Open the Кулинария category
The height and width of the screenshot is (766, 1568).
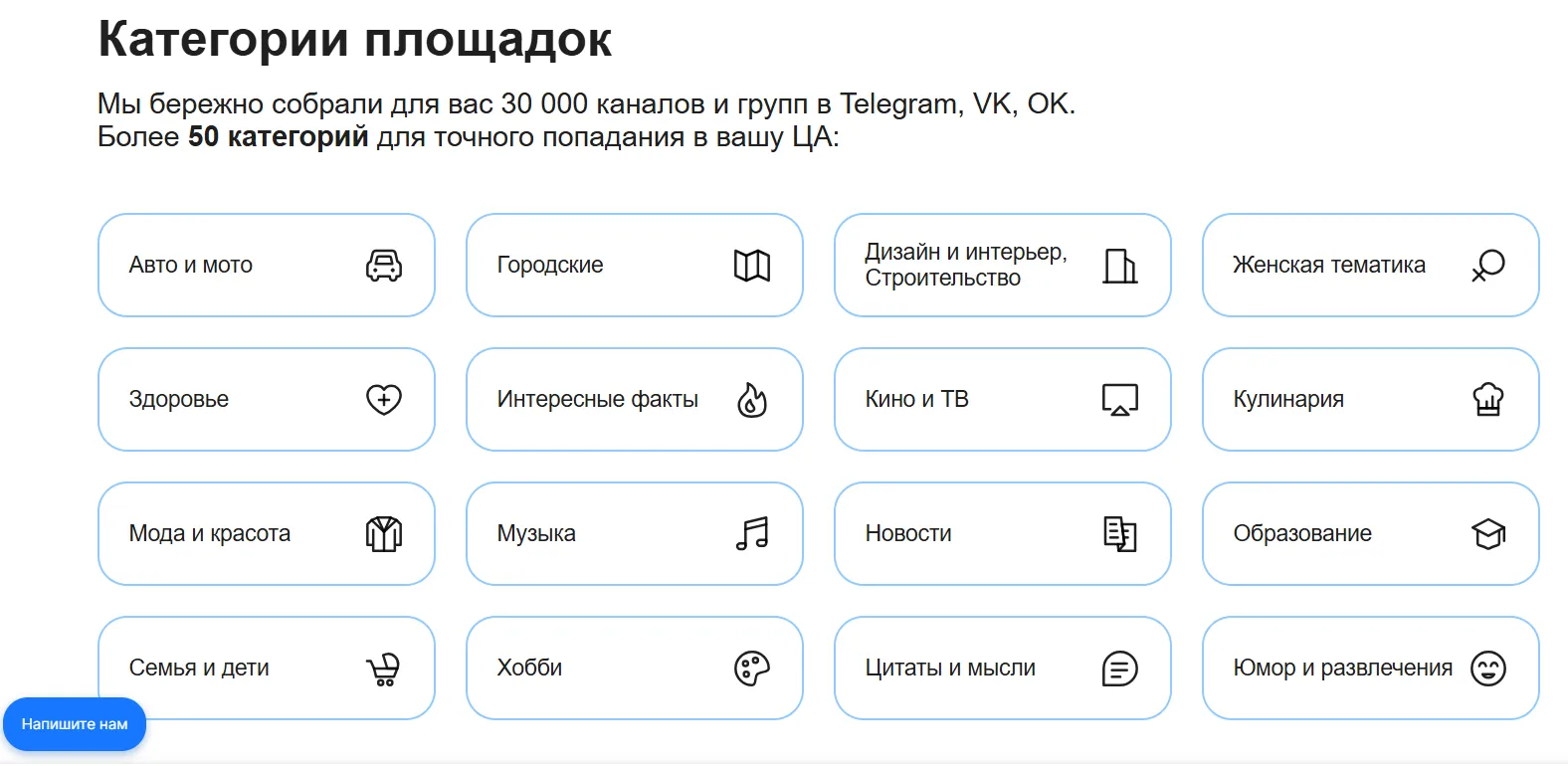1371,400
